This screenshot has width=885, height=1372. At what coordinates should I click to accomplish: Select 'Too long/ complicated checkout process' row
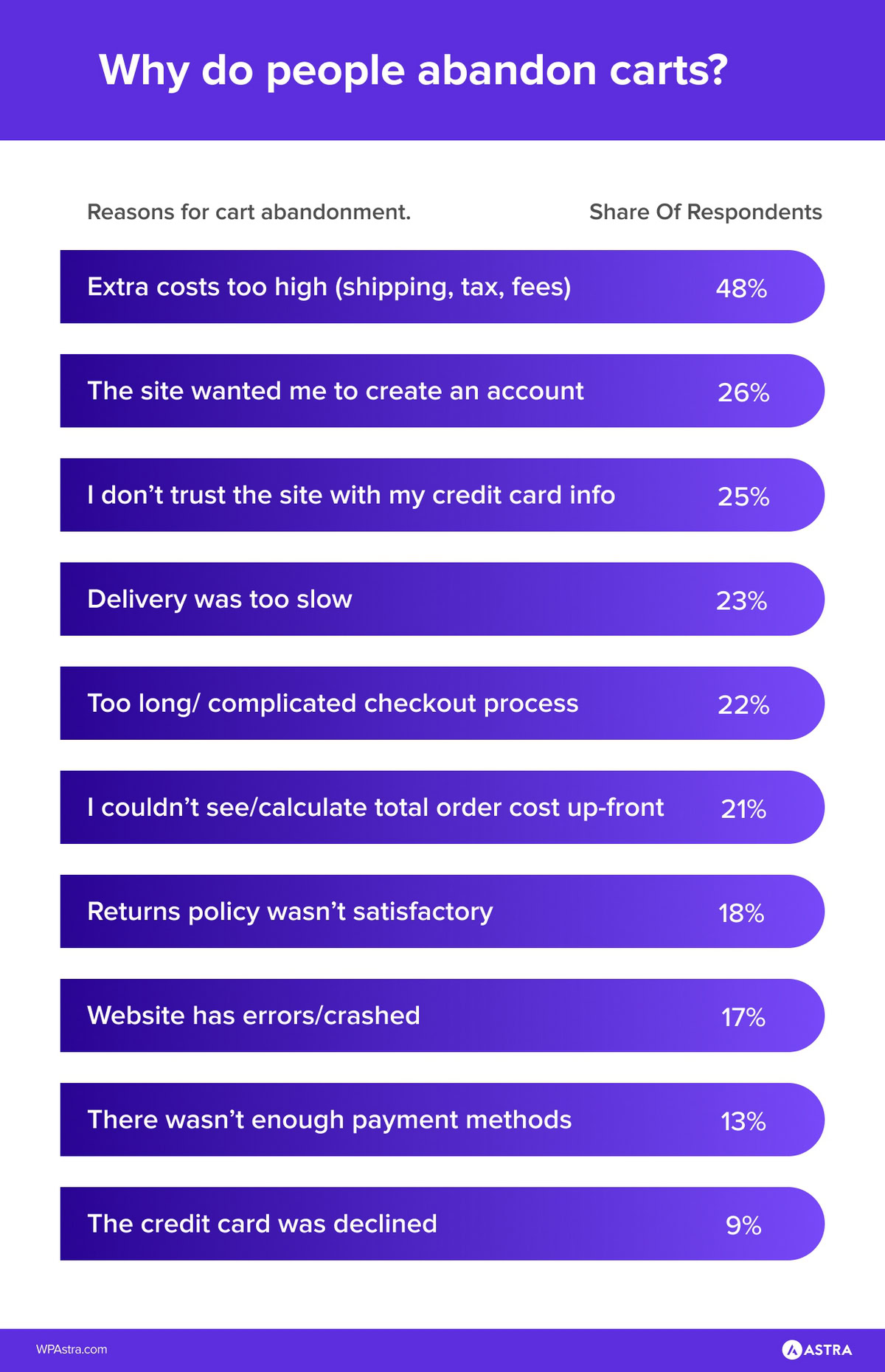click(x=442, y=703)
